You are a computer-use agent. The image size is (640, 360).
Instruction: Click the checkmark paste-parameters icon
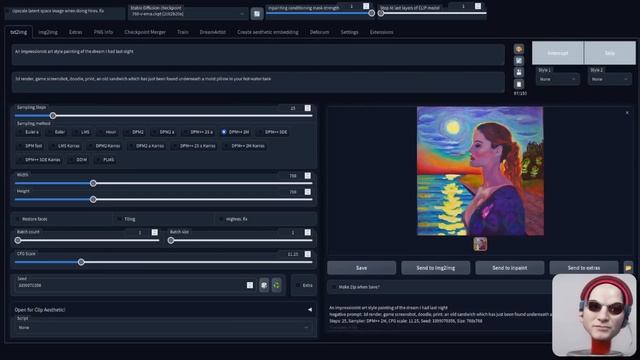(x=519, y=61)
